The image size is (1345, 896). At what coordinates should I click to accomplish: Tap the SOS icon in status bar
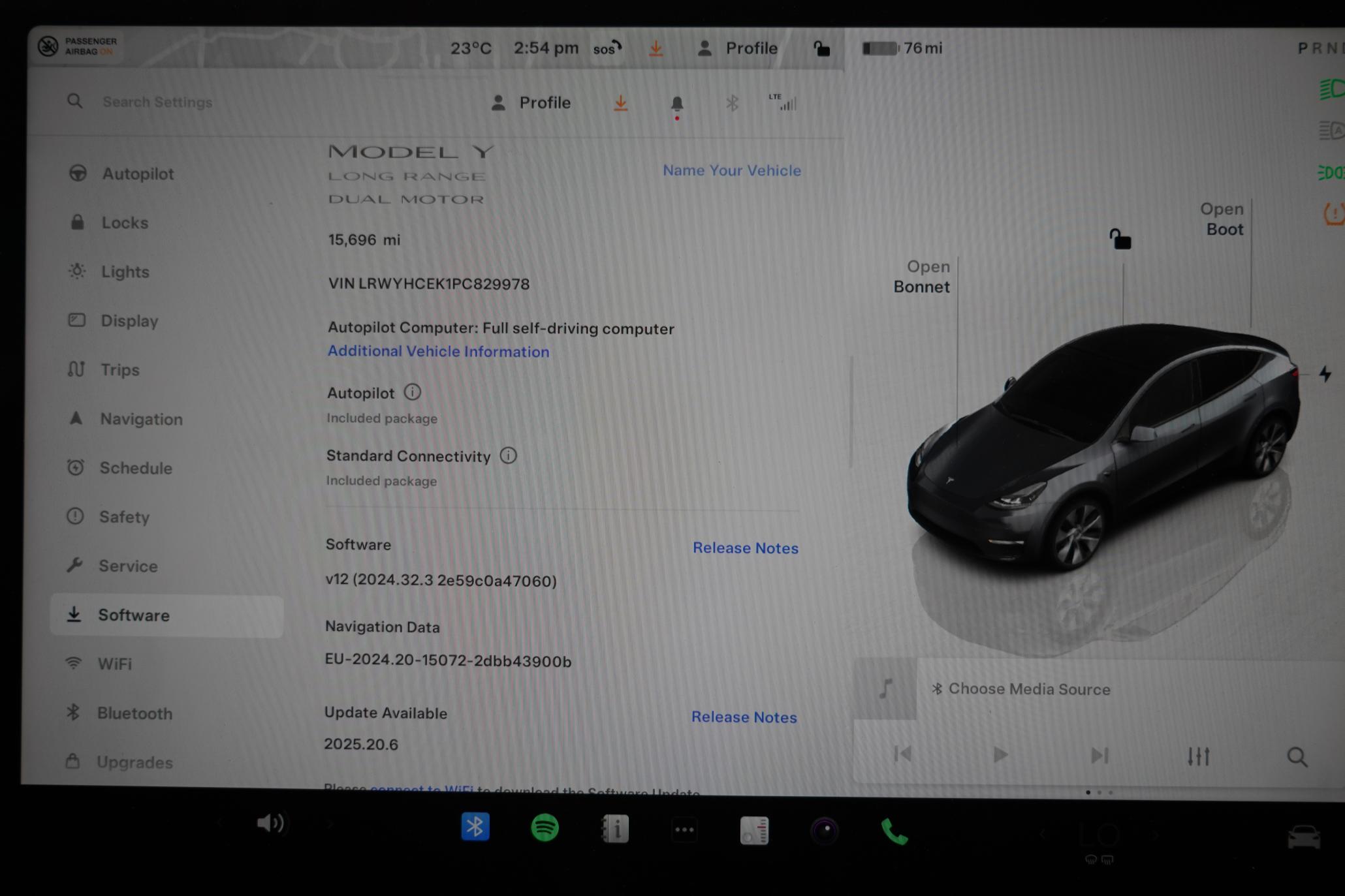[x=607, y=48]
